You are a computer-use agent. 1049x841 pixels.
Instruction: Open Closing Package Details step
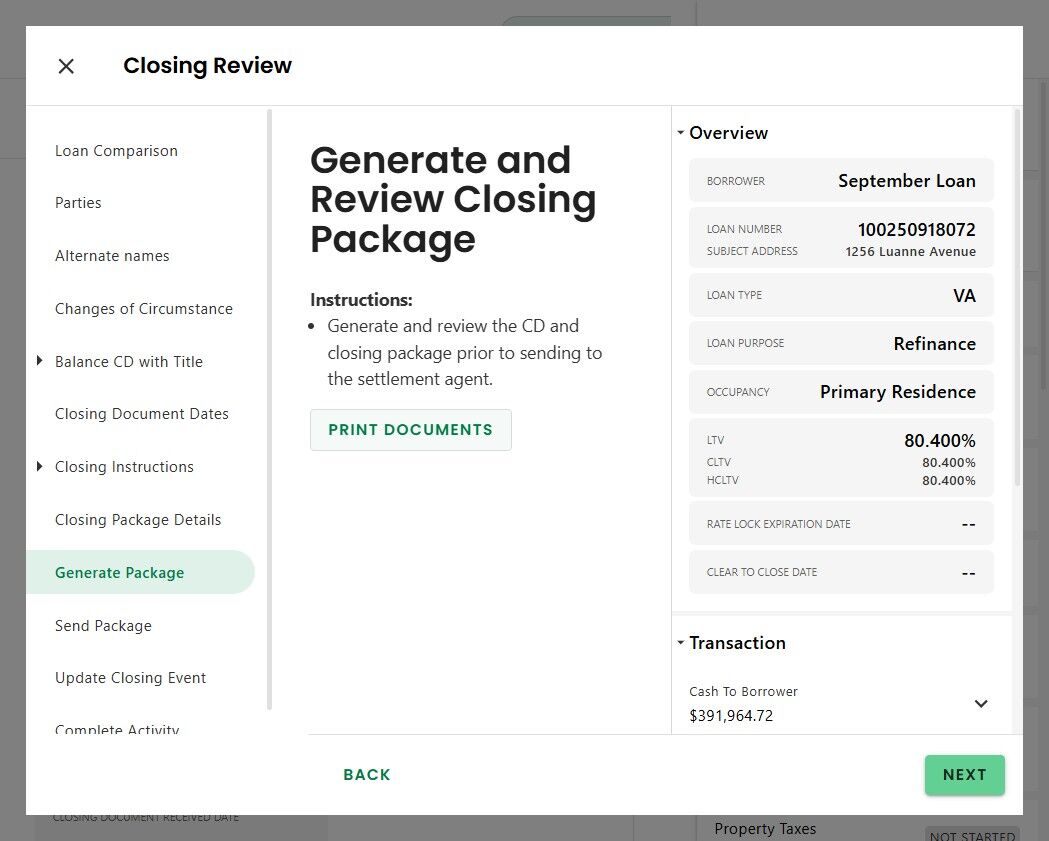point(138,520)
